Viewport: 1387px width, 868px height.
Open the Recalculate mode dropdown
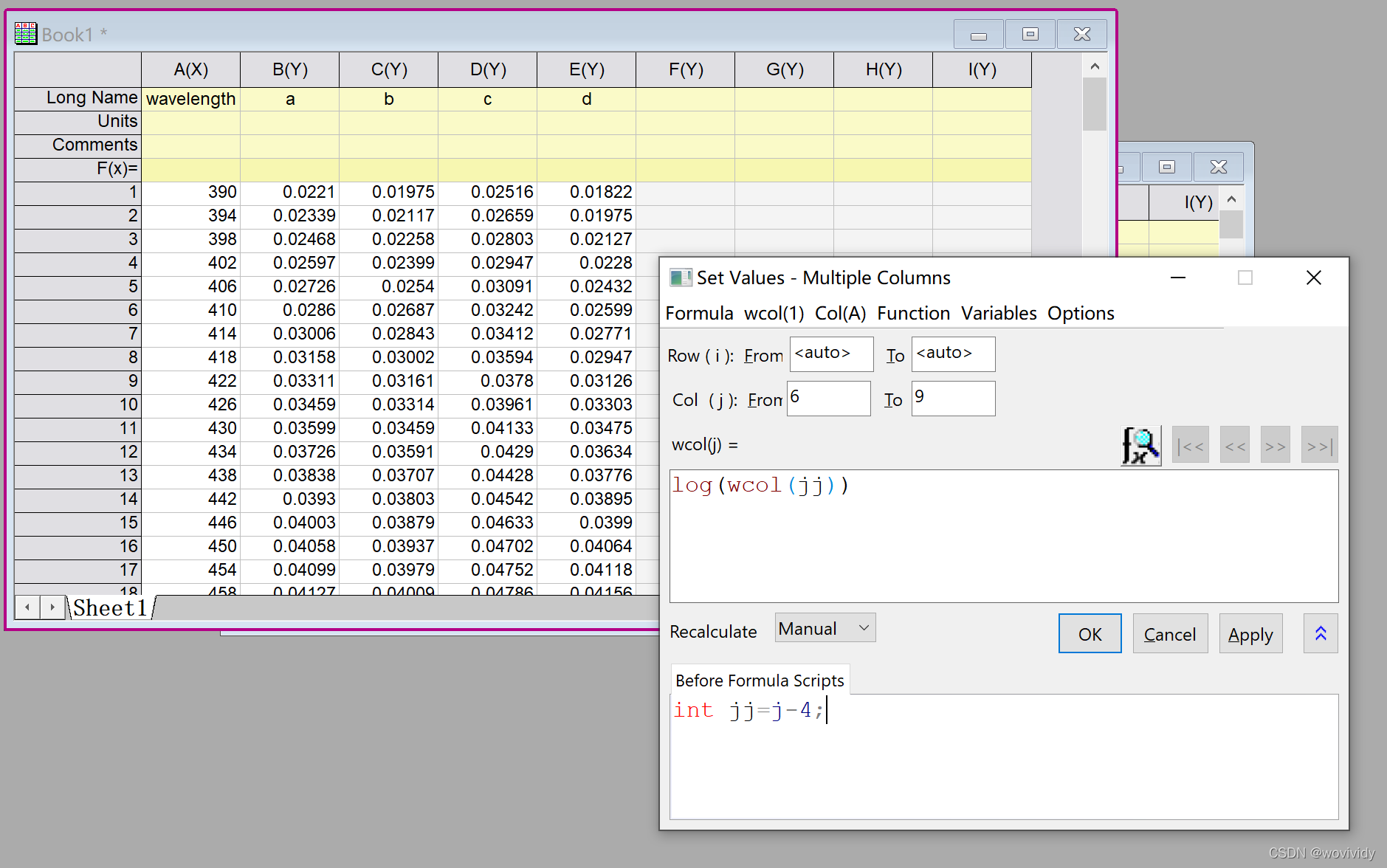(x=825, y=628)
